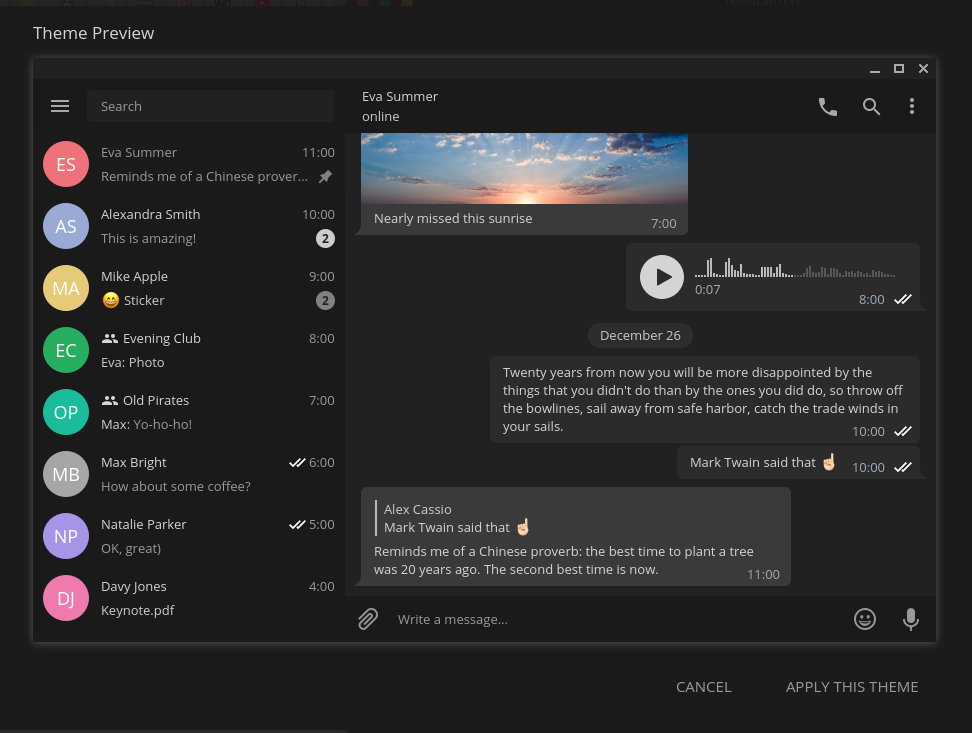Viewport: 972px width, 733px height.
Task: Open the Max Bright MB avatar
Action: (x=66, y=474)
